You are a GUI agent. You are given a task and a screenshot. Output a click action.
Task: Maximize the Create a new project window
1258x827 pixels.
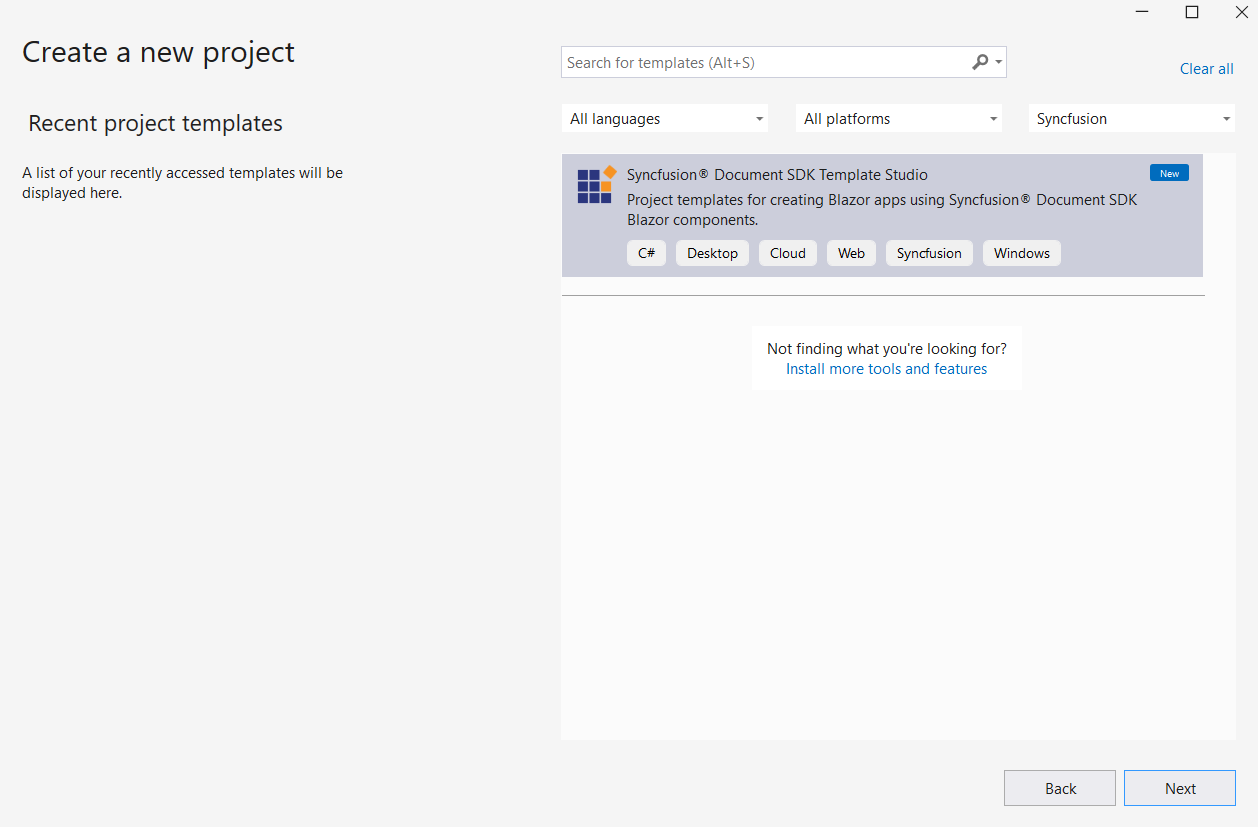(x=1192, y=12)
